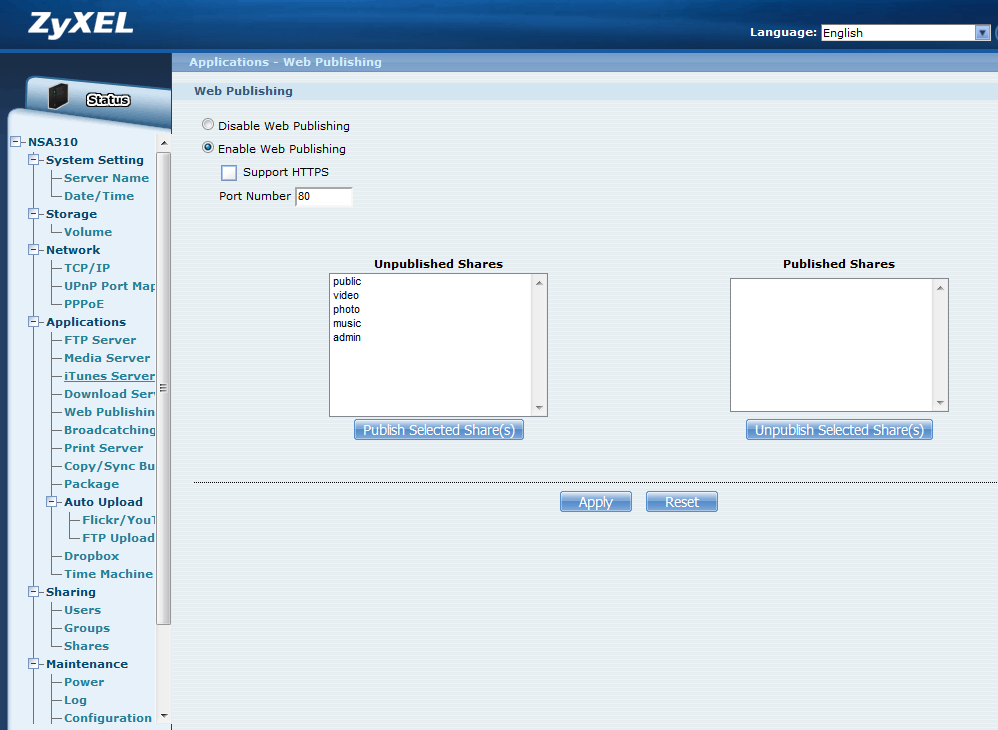The height and width of the screenshot is (730, 998).
Task: Open Power under Maintenance
Action: [x=84, y=682]
